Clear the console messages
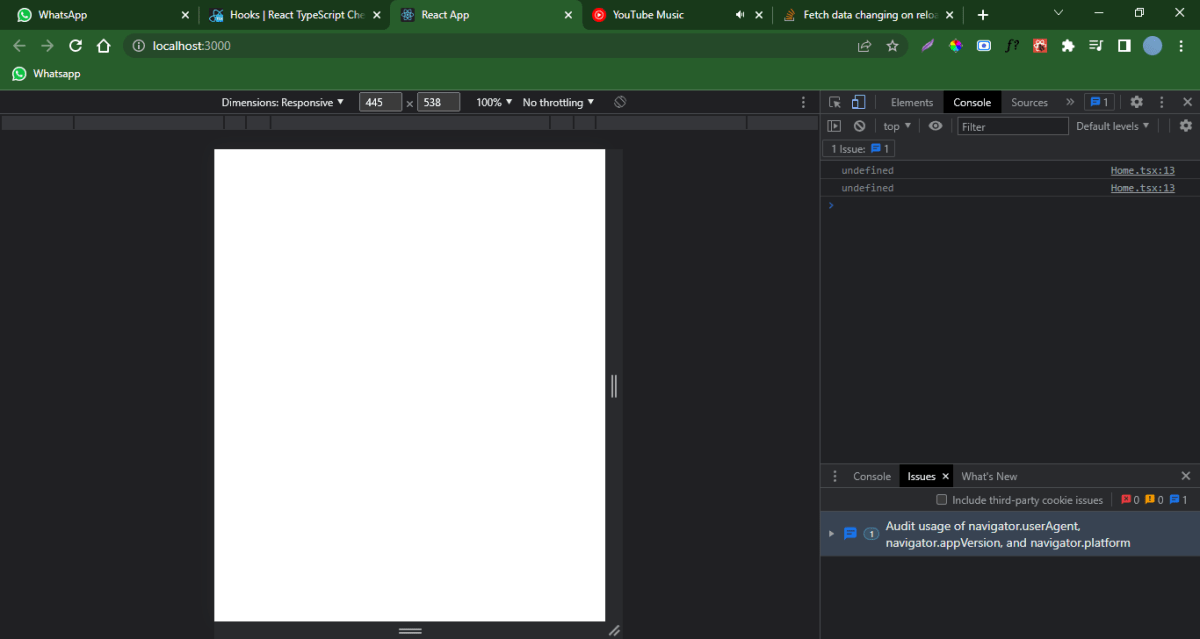The width and height of the screenshot is (1200, 639). tap(859, 125)
